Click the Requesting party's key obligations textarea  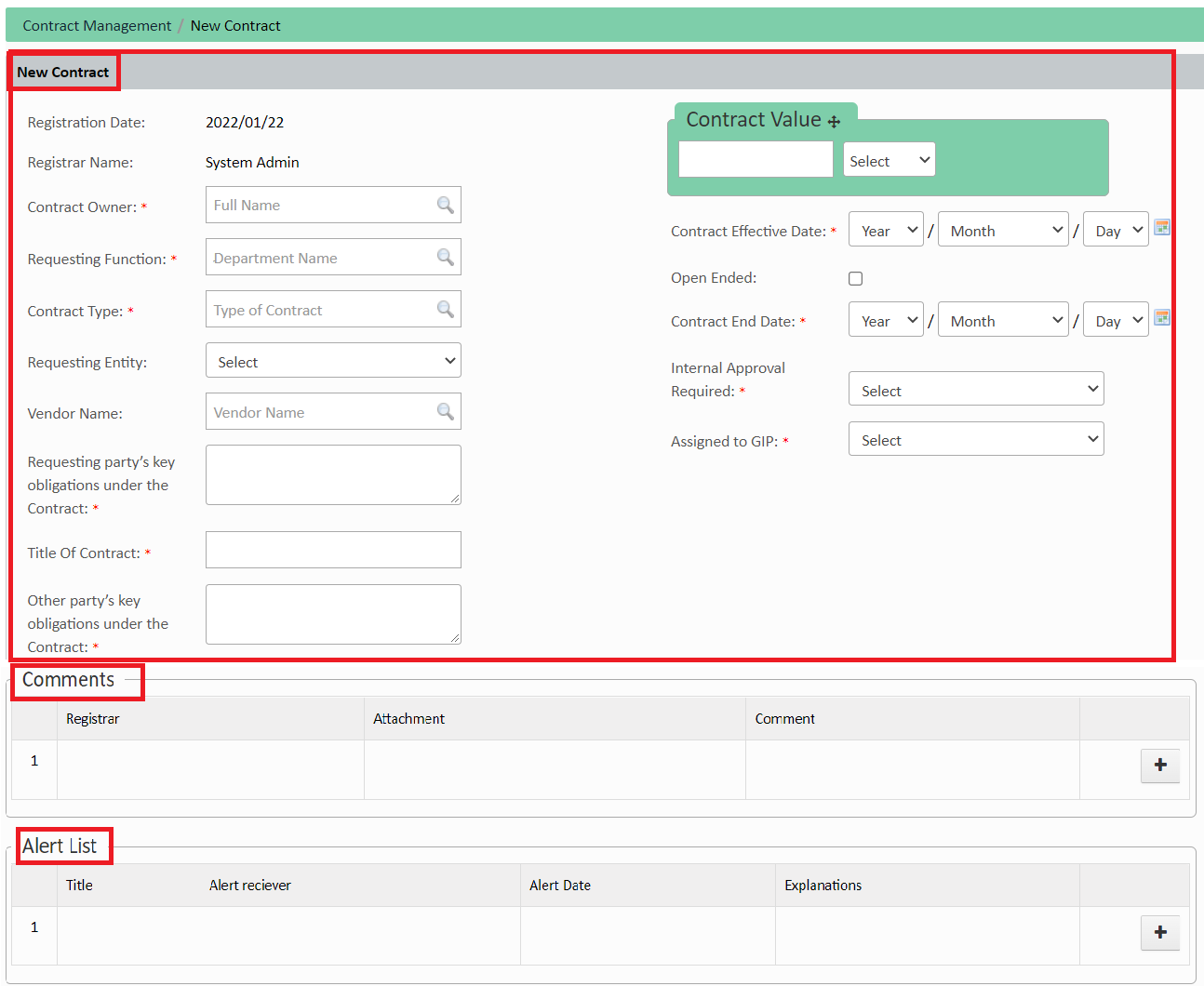(x=333, y=474)
